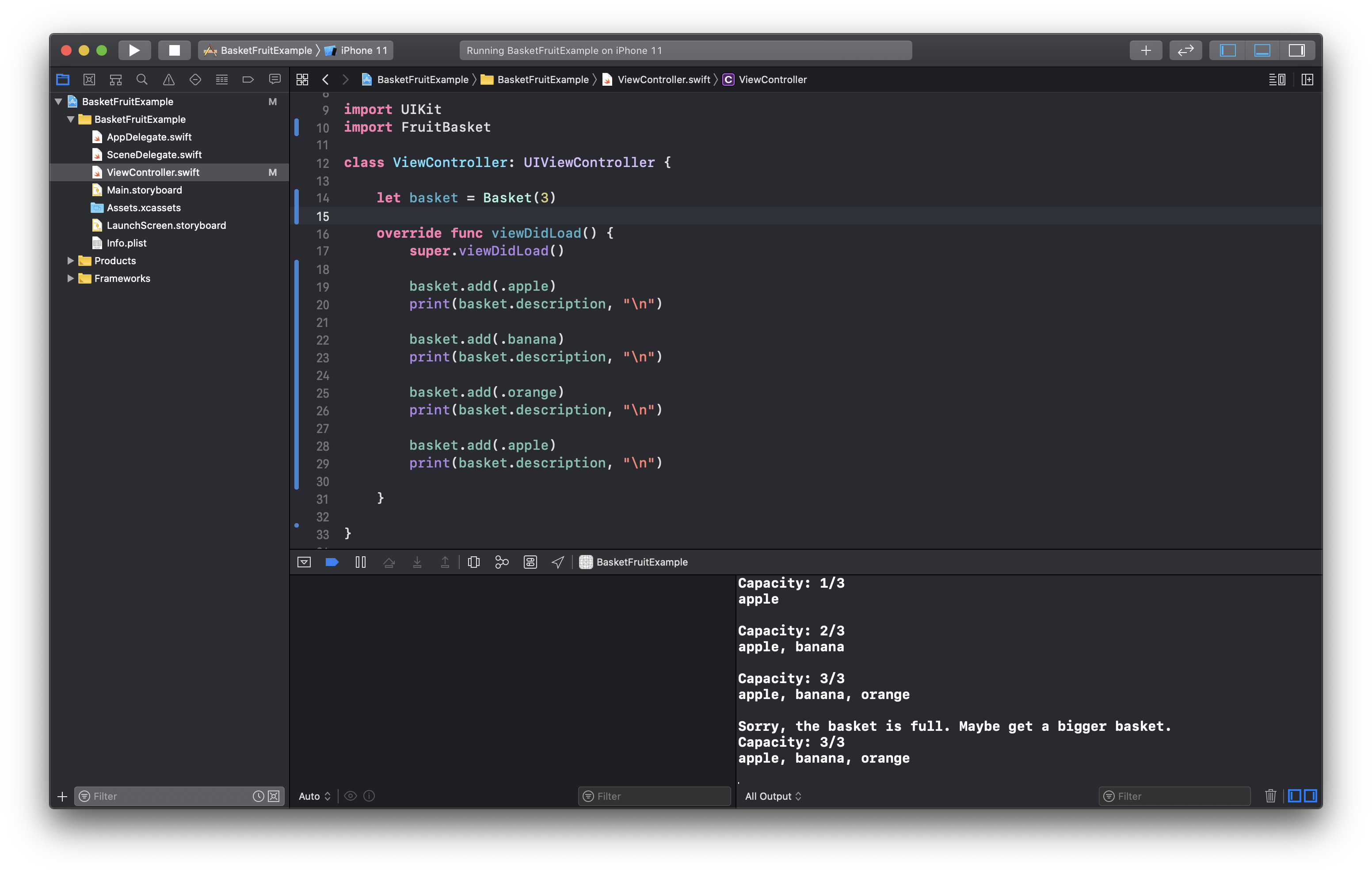This screenshot has height=874, width=1372.
Task: Click the Run button to build project
Action: pyautogui.click(x=134, y=49)
